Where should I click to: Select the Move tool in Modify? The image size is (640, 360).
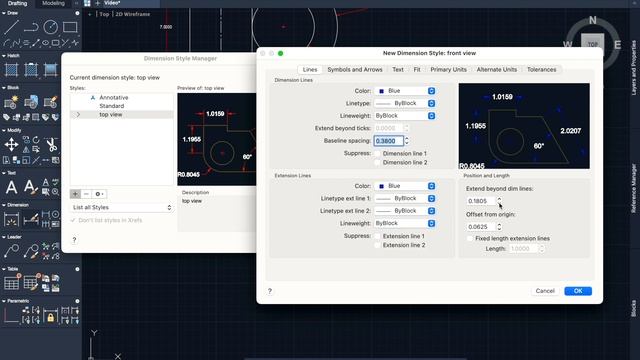pos(11,144)
